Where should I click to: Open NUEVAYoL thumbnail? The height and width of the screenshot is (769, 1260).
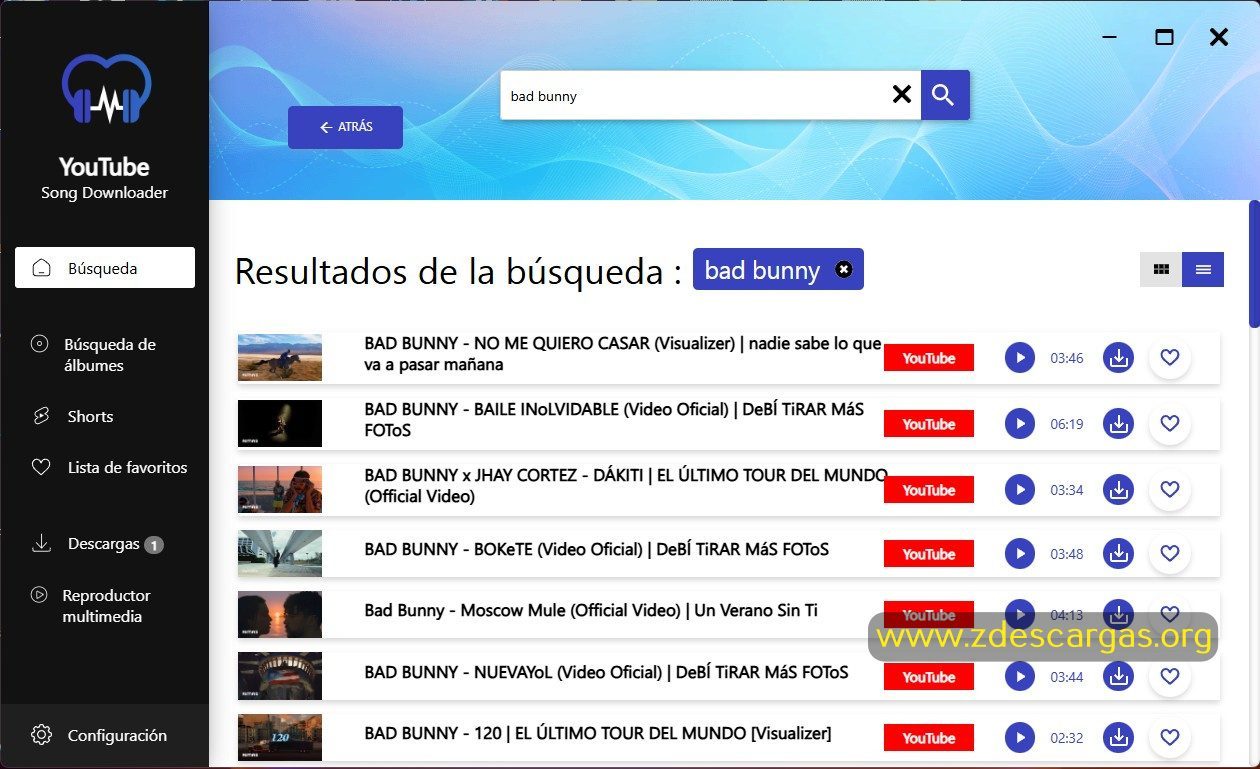(280, 676)
